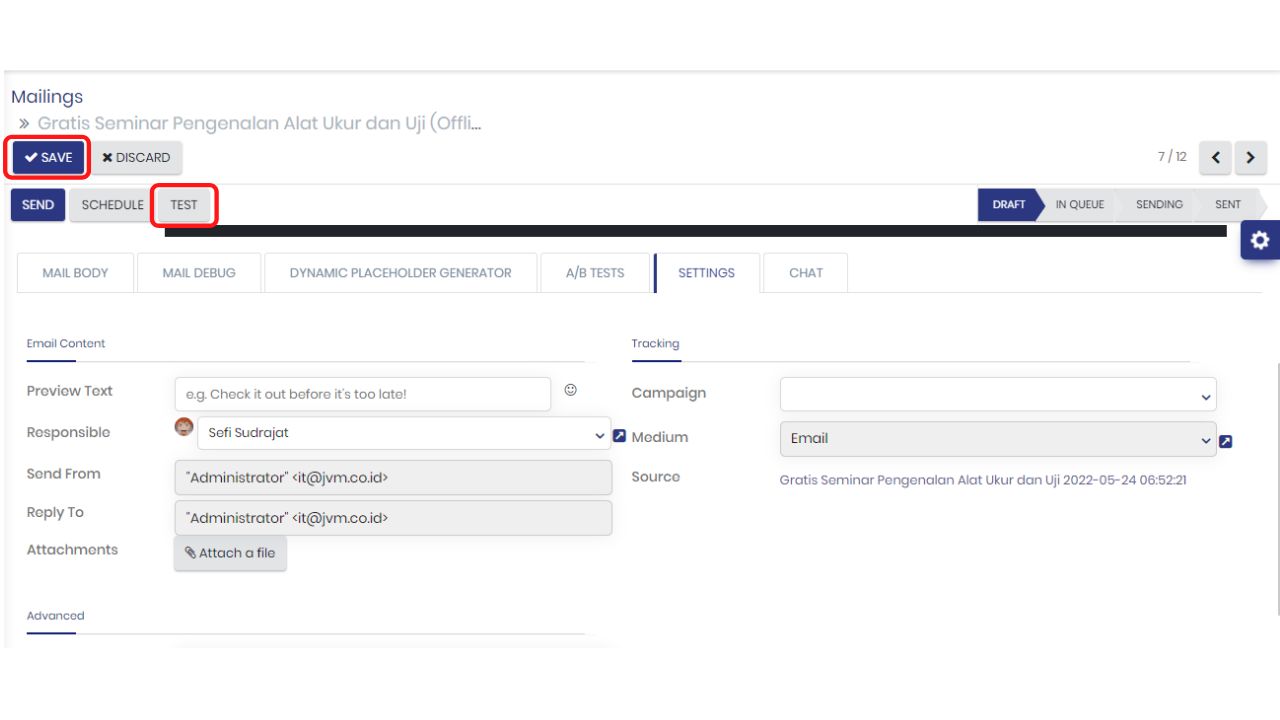Click the 7 / 12 pager counter
Screen dimensions: 1280x720
(x=1172, y=157)
